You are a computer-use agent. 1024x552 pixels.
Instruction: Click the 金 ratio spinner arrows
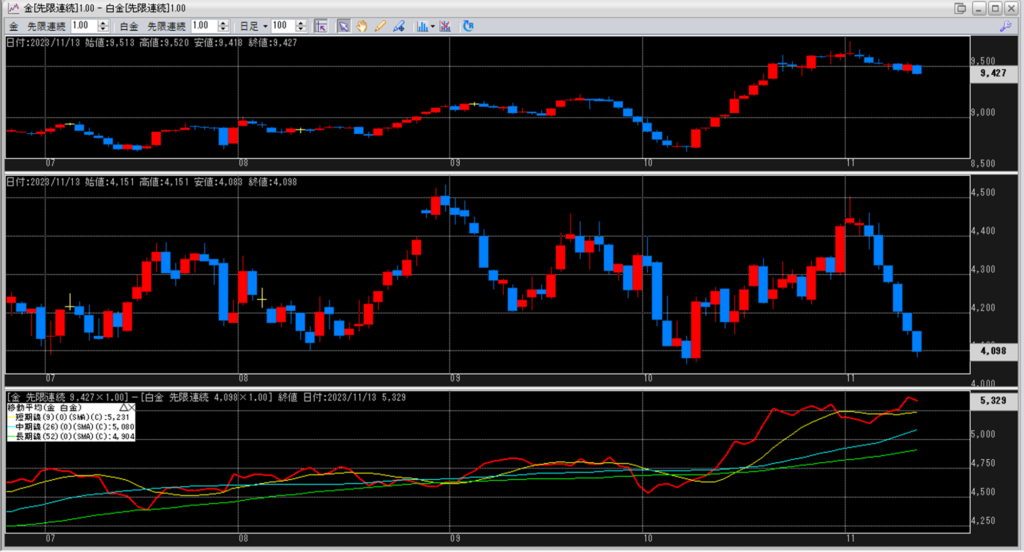click(x=106, y=25)
